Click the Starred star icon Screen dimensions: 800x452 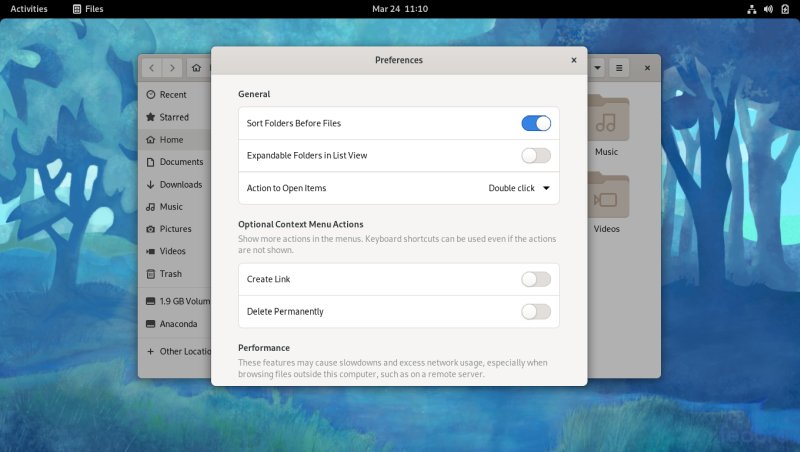(x=151, y=117)
